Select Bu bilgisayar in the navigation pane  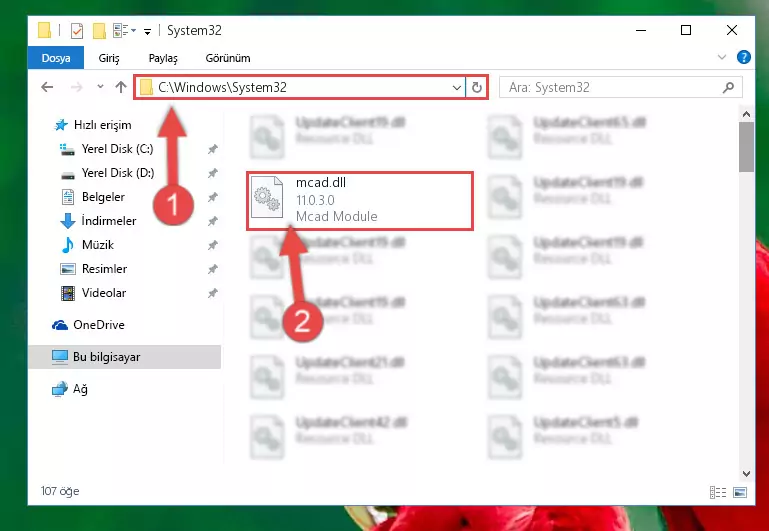click(x=125, y=357)
